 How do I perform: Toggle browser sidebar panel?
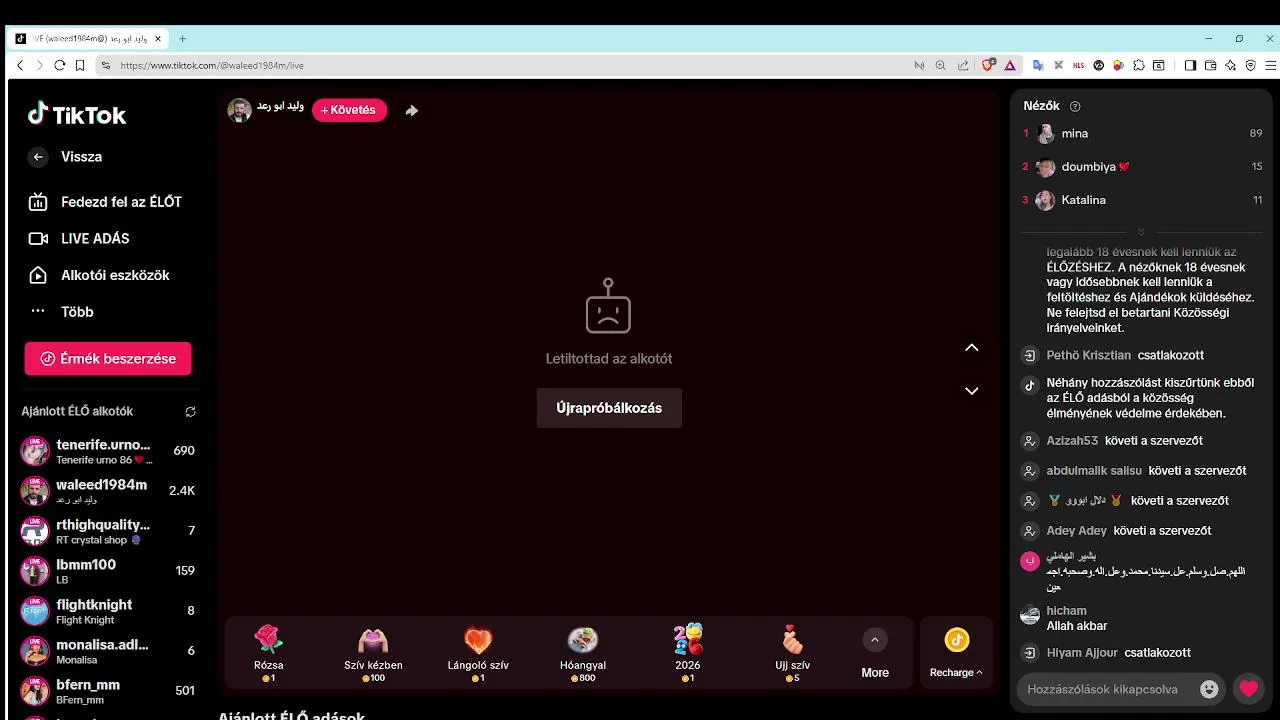point(1190,65)
